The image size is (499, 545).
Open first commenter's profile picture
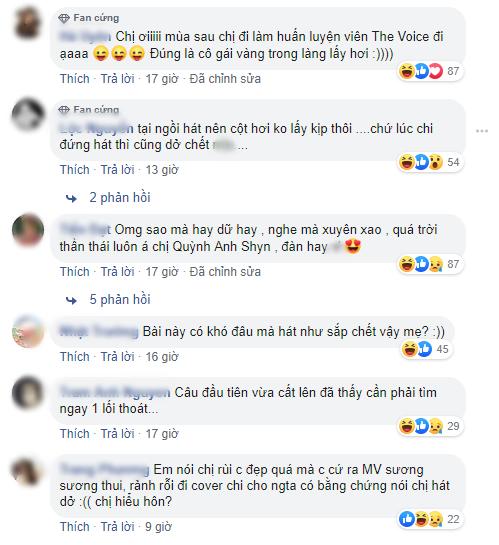tap(27, 23)
